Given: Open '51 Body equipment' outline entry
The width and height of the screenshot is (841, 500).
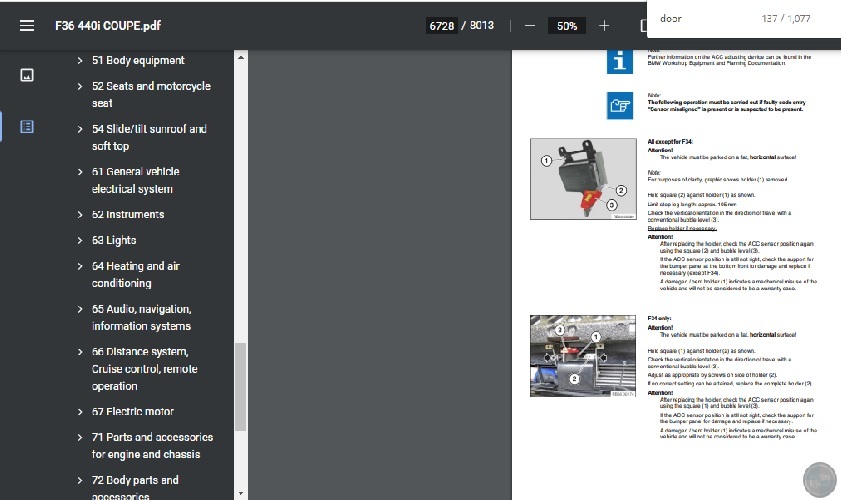Looking at the screenshot, I should click(x=138, y=60).
